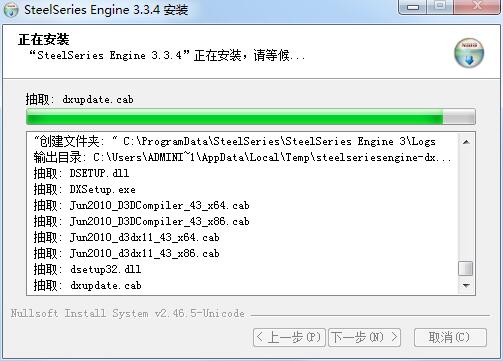Click the log scrollbar down arrow

466,285
